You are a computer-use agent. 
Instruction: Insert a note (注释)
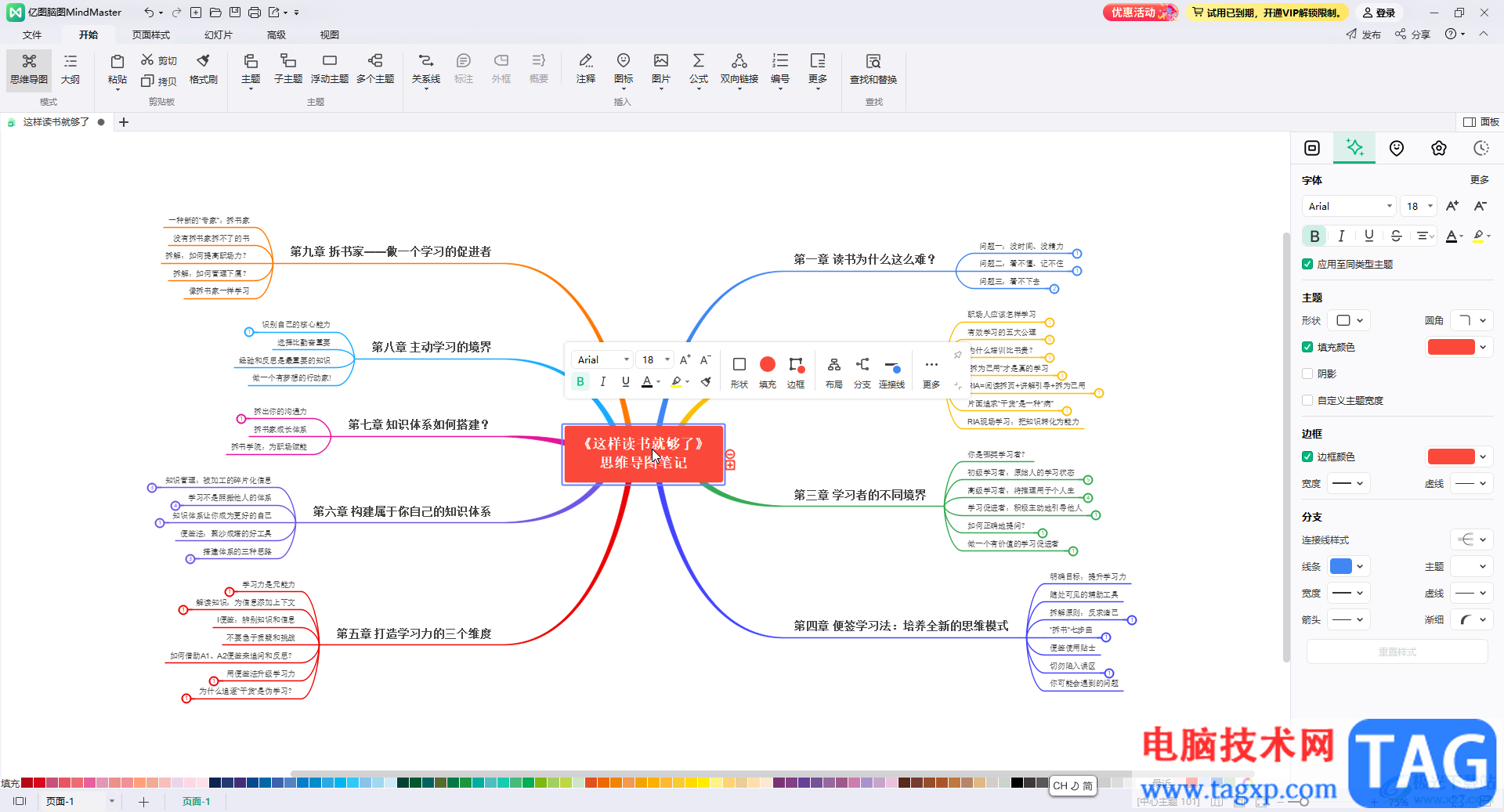[x=586, y=70]
